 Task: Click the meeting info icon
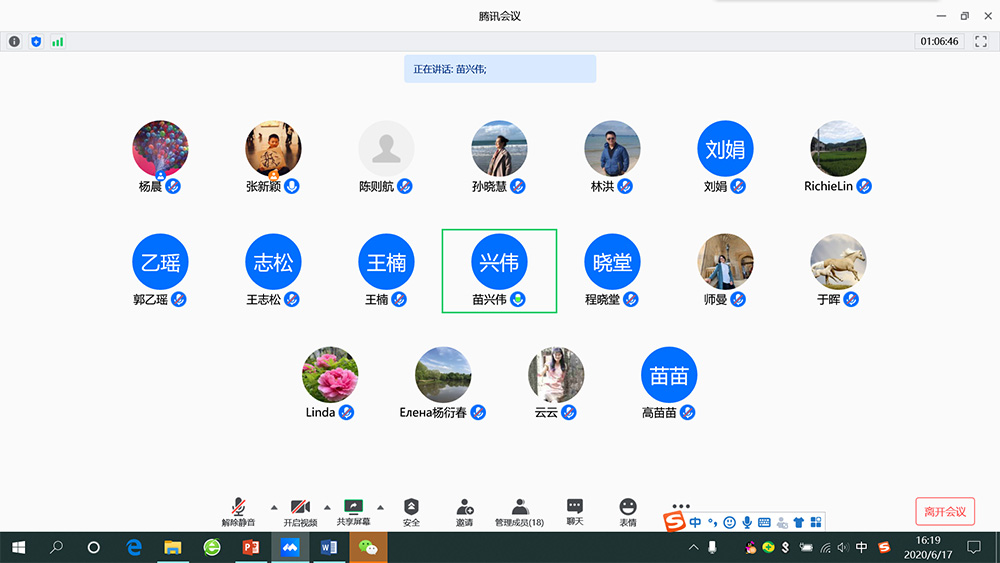coord(14,42)
